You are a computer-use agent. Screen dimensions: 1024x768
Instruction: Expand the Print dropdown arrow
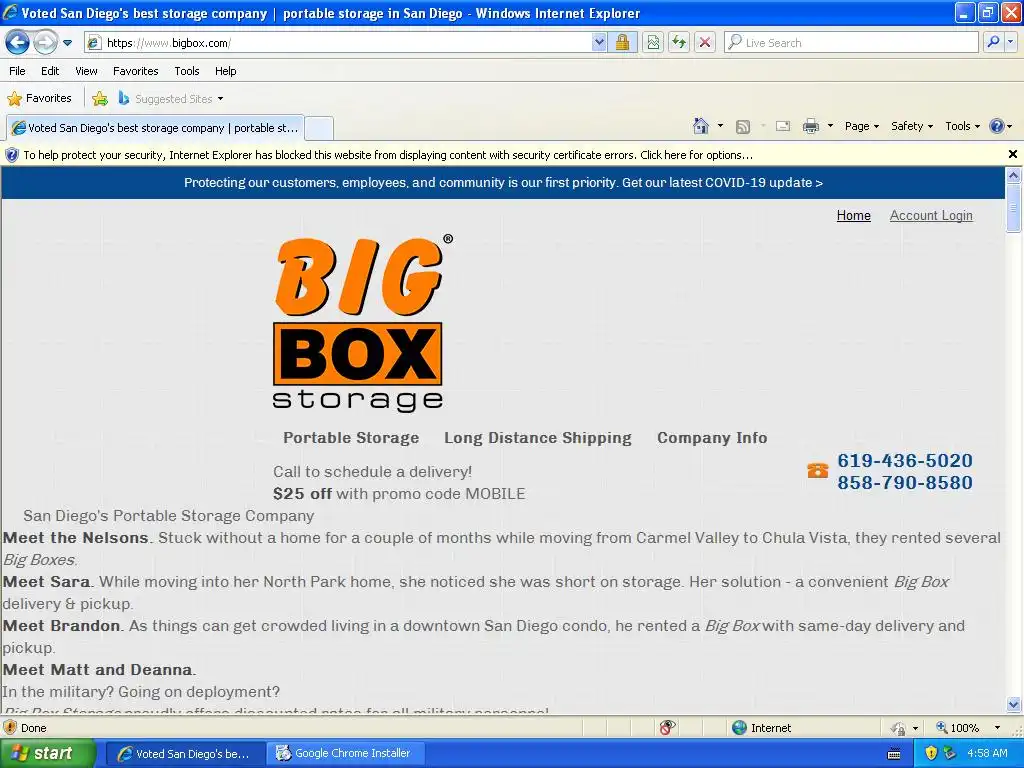coord(830,126)
